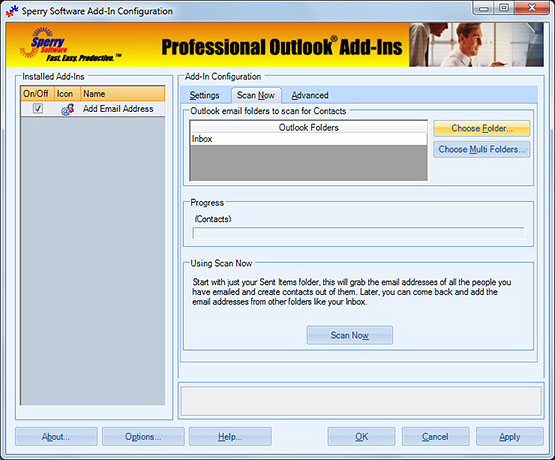Image resolution: width=555 pixels, height=460 pixels.
Task: Select the Inbox row in Outlook Folders
Action: click(x=308, y=139)
